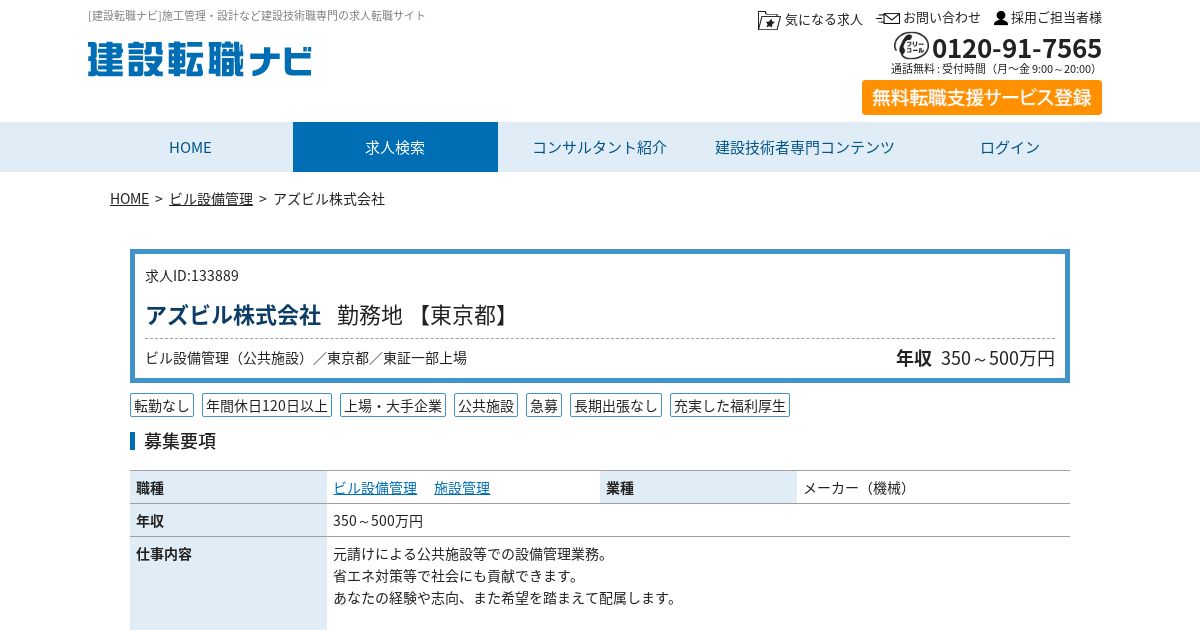Image resolution: width=1200 pixels, height=630 pixels.
Task: Open 採用ご担当者様 link
Action: coord(1056,18)
